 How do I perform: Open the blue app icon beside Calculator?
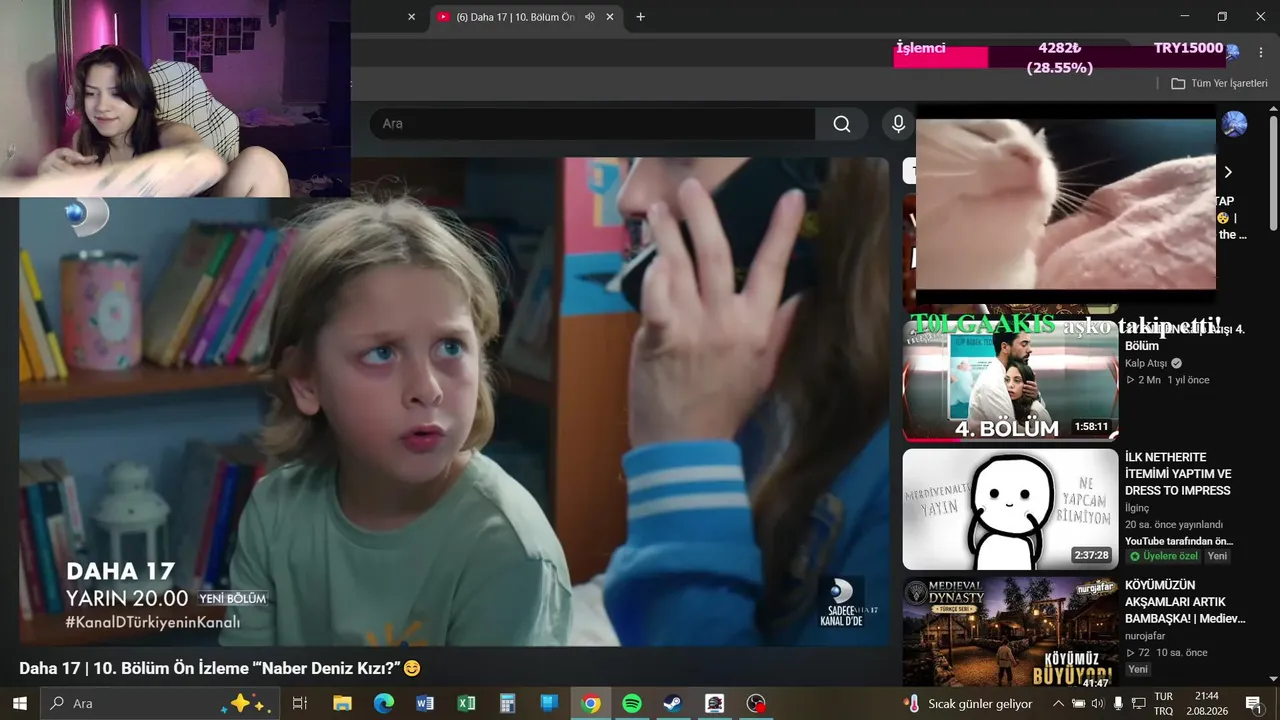point(549,703)
